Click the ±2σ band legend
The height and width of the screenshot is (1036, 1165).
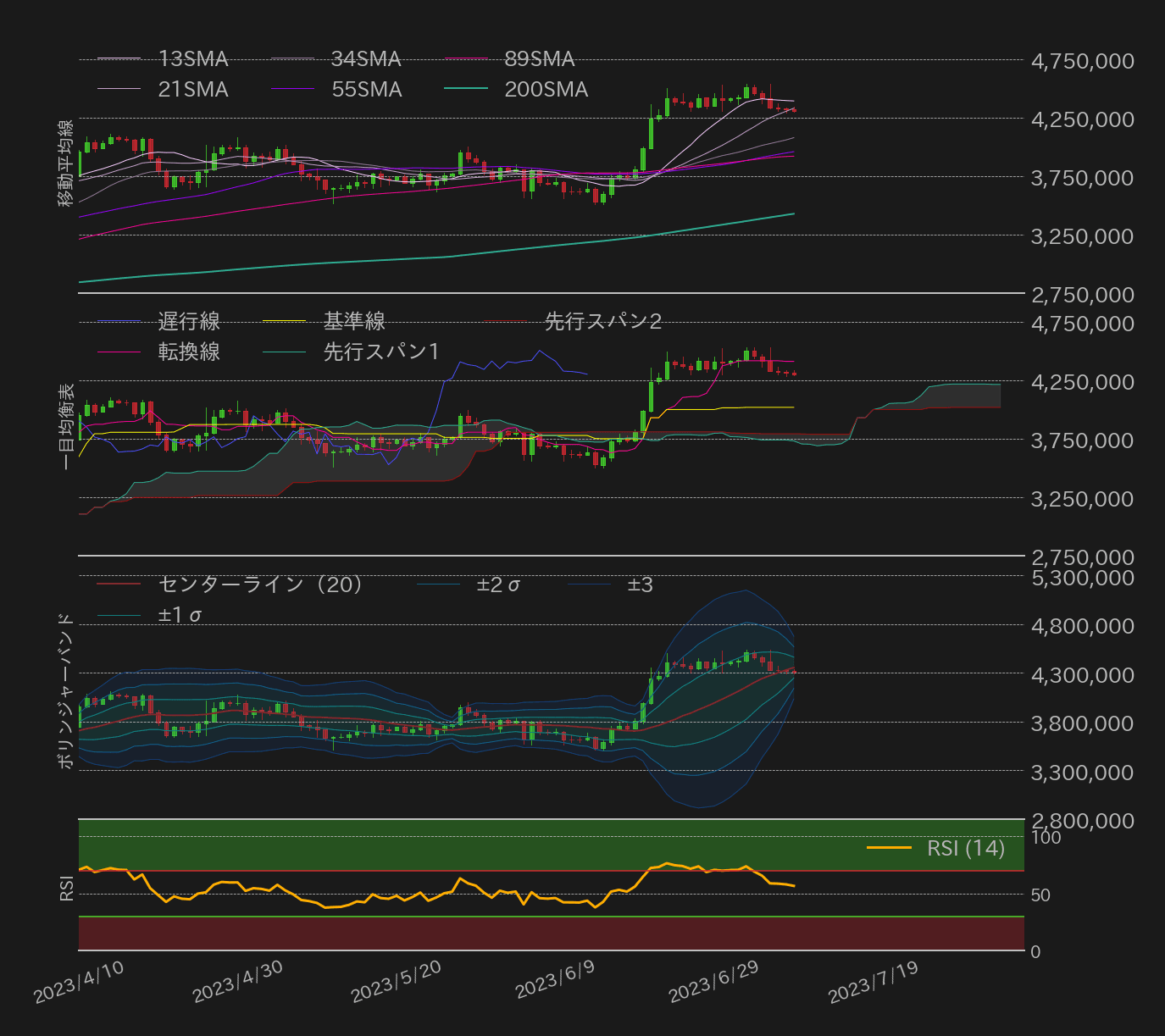[x=497, y=583]
